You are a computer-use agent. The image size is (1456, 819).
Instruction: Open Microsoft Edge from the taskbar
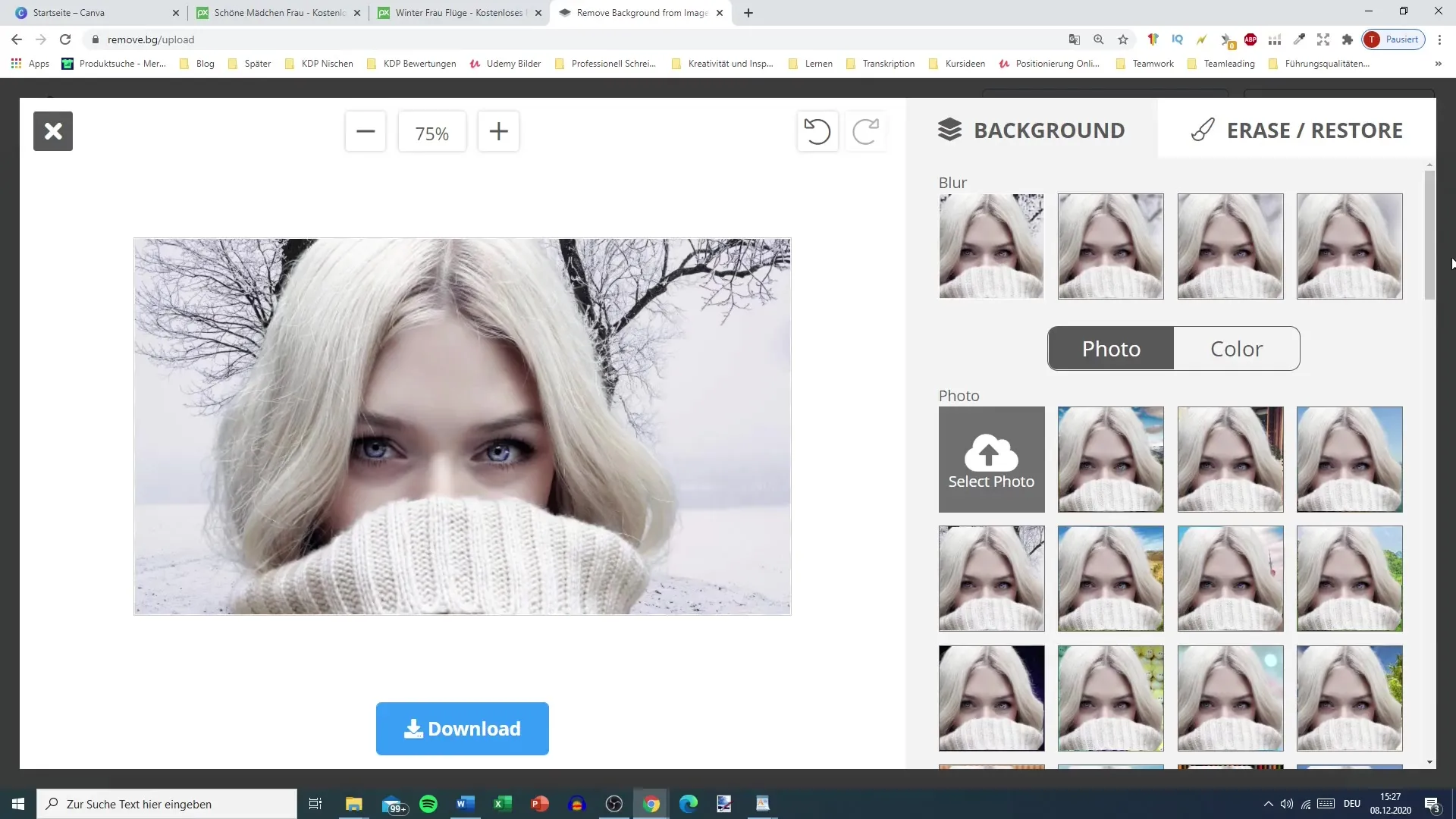click(x=689, y=804)
